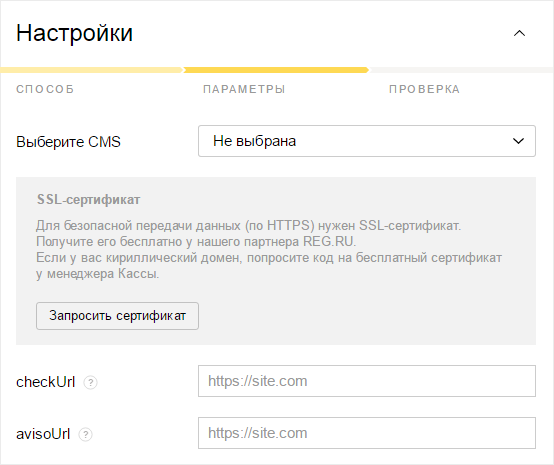The height and width of the screenshot is (465, 554).
Task: Open the 'Не выбрана' CMS dropdown
Action: (367, 141)
